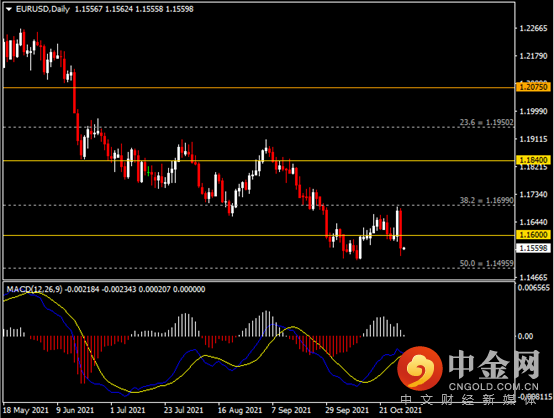Select the 23 Jul 2021 date marker
The height and width of the screenshot is (418, 554).
click(x=183, y=410)
